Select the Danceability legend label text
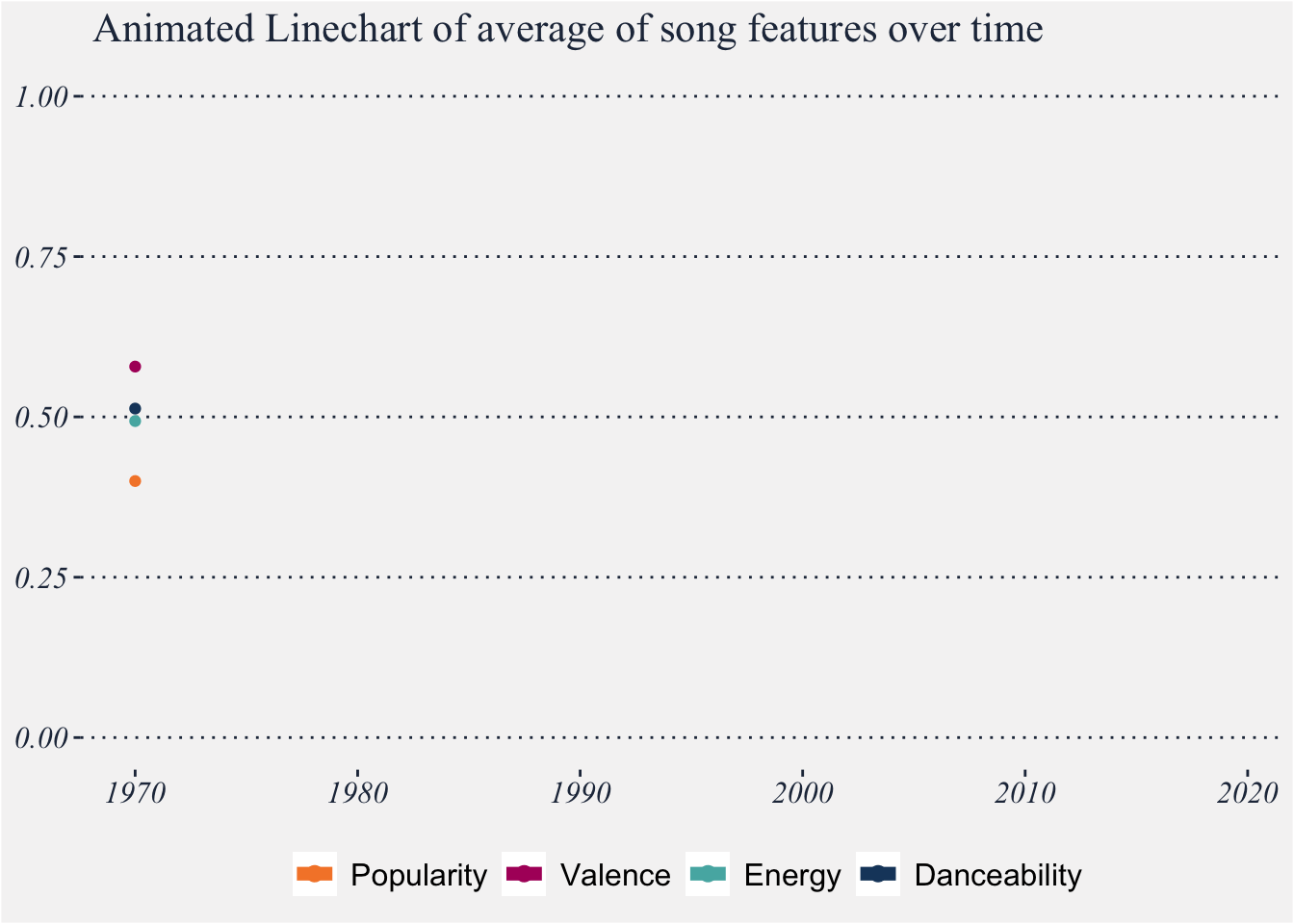Viewport: 1294px width, 924px height. pos(997,876)
